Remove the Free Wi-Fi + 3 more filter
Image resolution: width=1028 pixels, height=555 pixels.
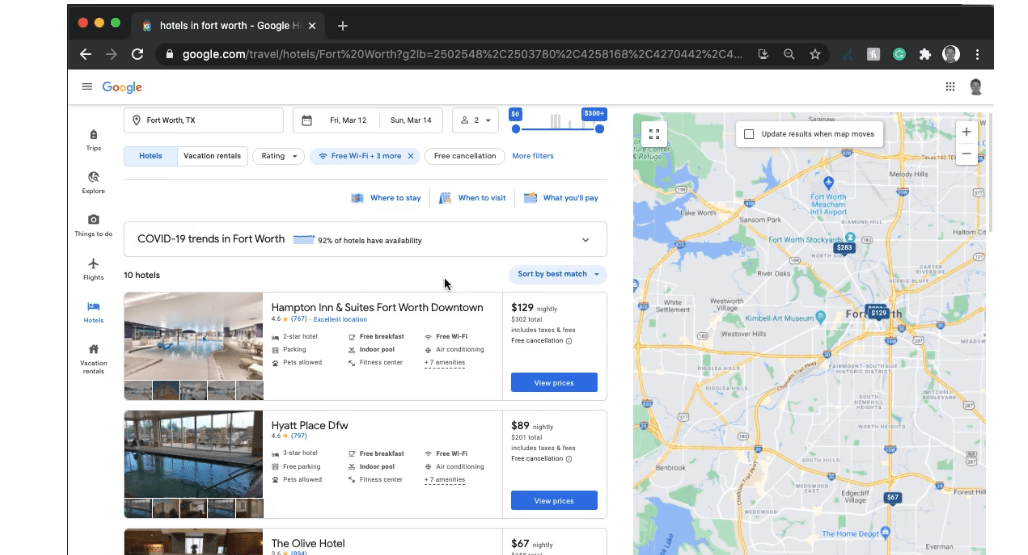[x=410, y=156]
